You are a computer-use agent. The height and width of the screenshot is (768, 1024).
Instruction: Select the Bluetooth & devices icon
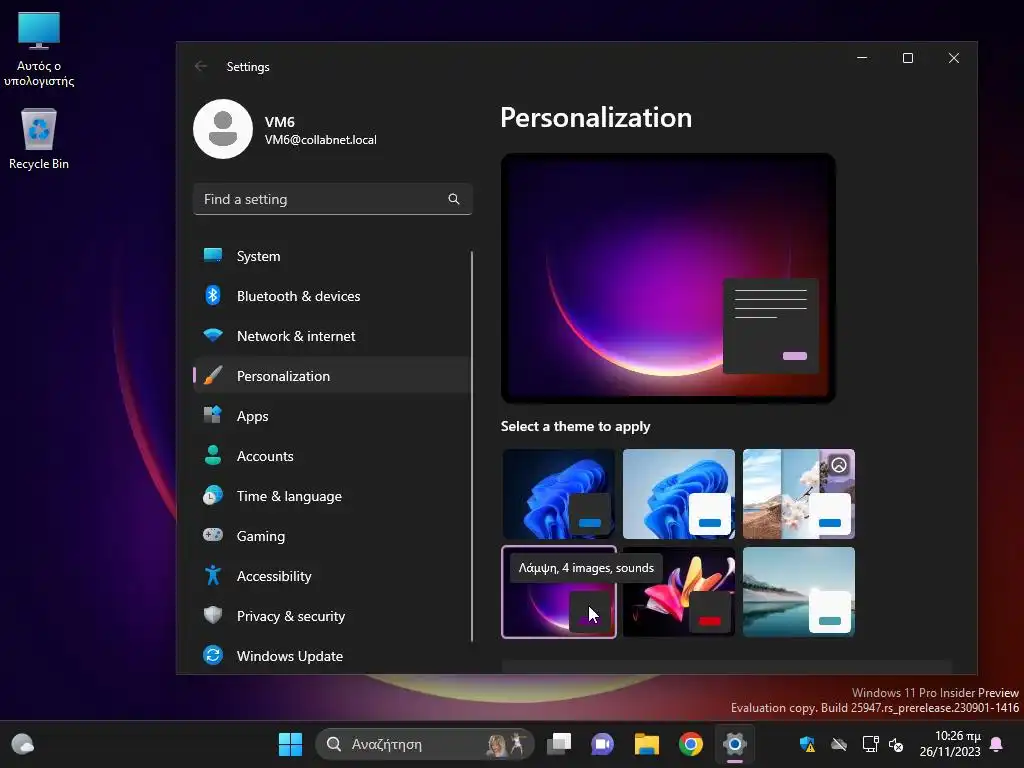213,295
